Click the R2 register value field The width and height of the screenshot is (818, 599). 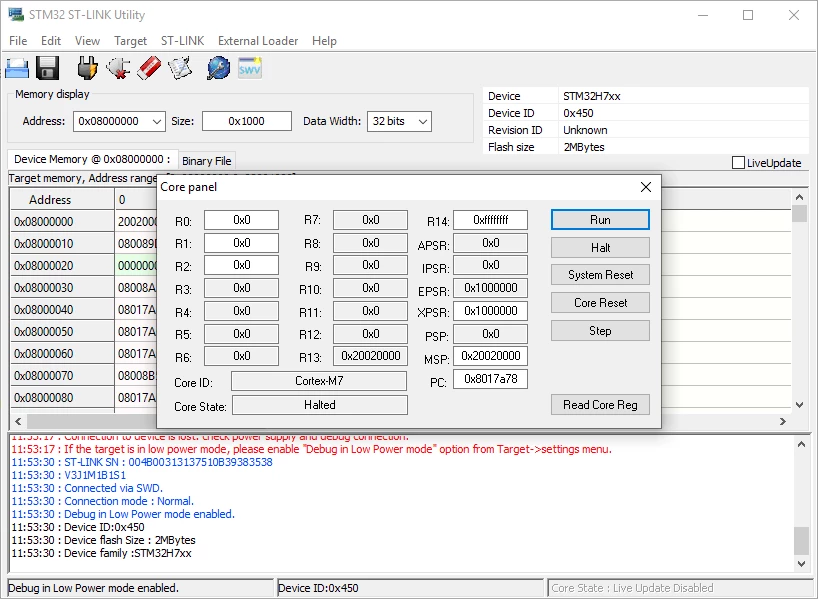click(x=242, y=265)
